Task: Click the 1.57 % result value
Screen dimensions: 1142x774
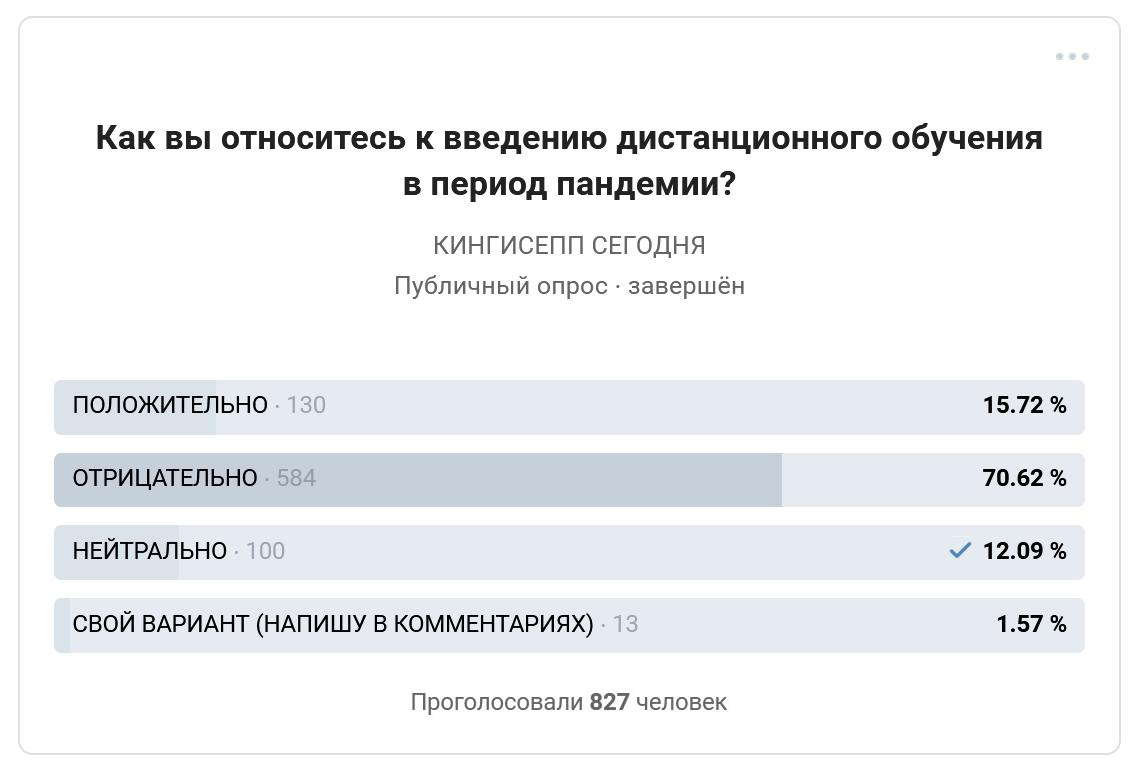Action: tap(1031, 625)
